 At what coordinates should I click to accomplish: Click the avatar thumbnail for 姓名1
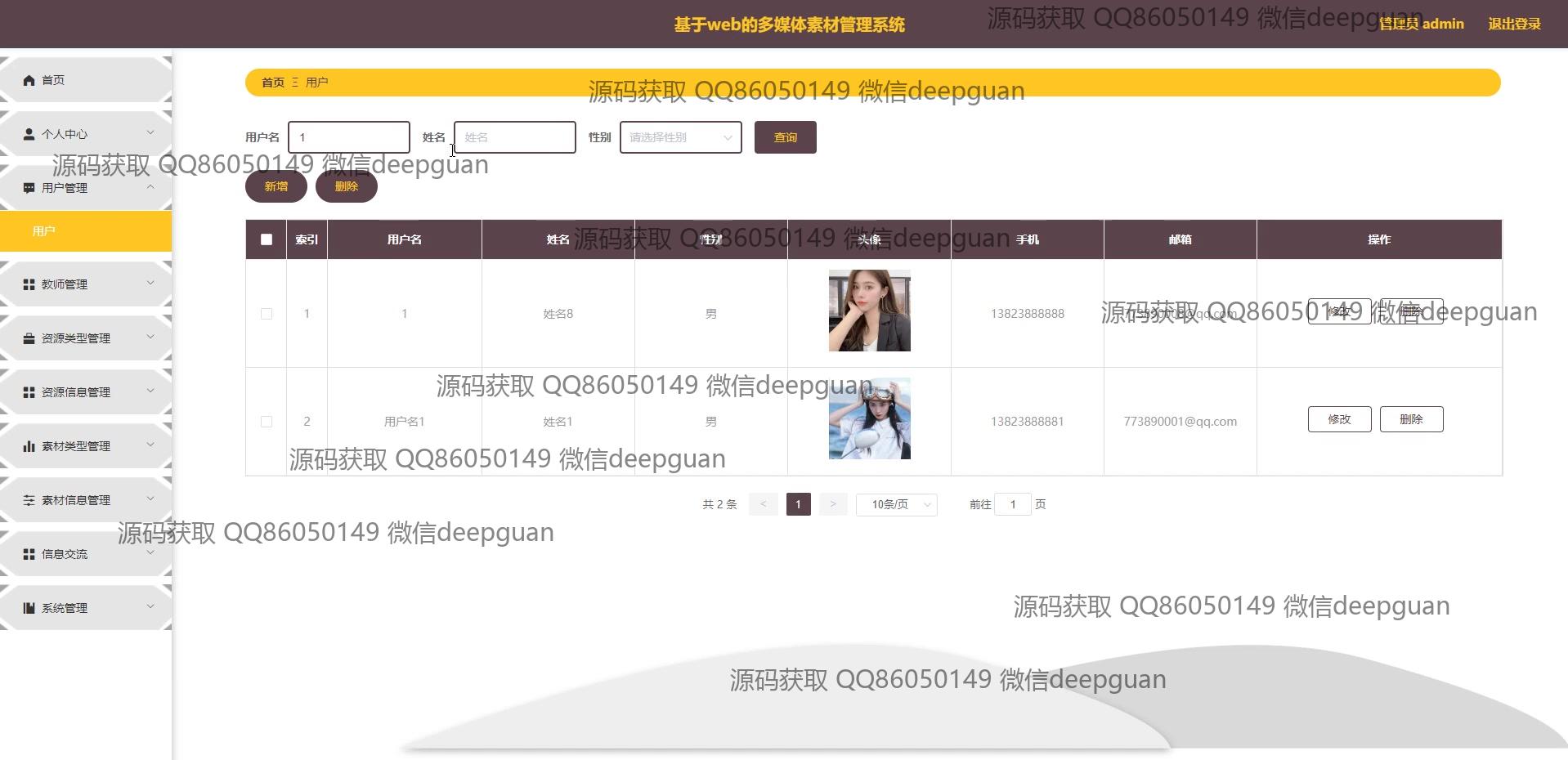pyautogui.click(x=870, y=418)
